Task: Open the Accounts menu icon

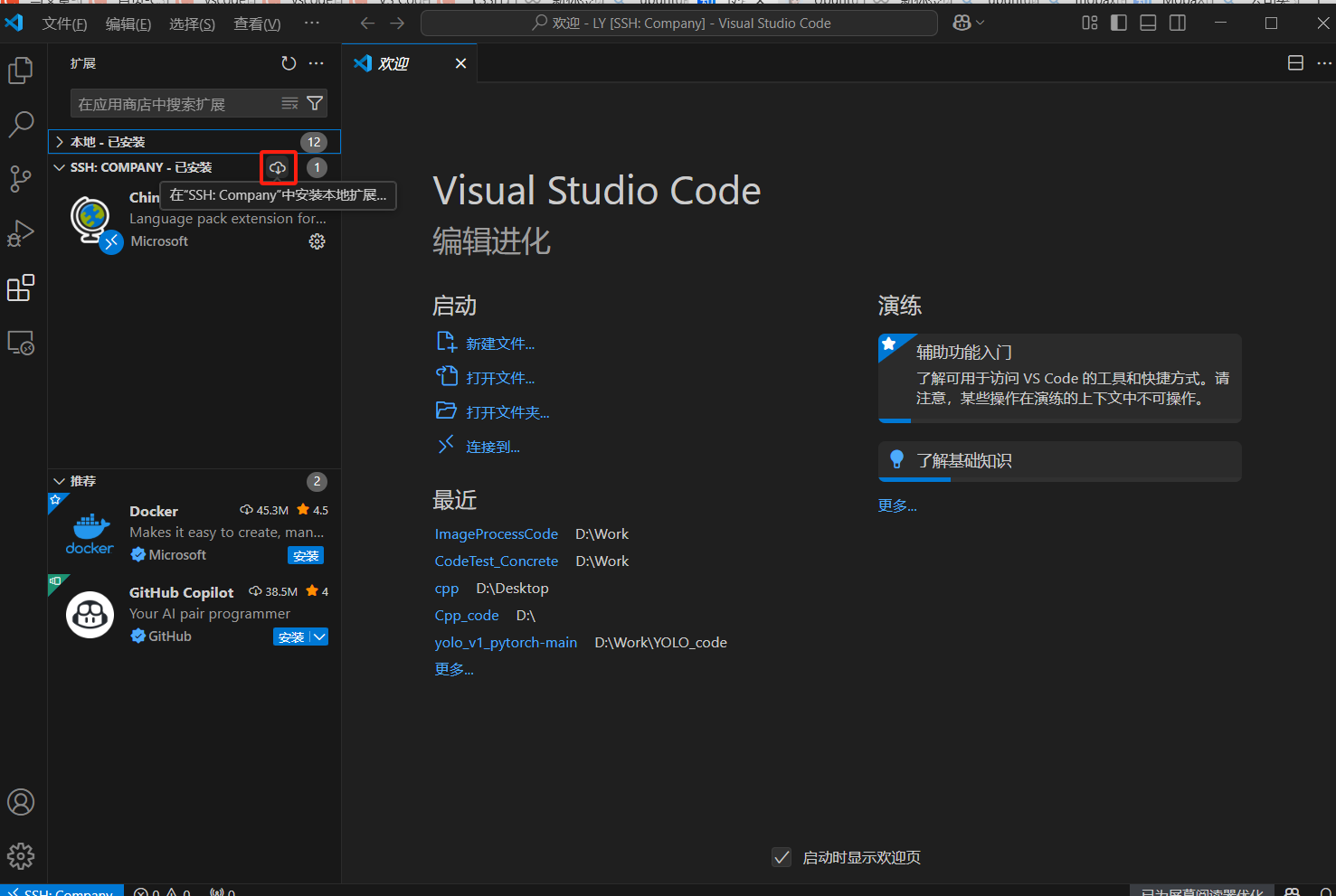Action: coord(21,802)
